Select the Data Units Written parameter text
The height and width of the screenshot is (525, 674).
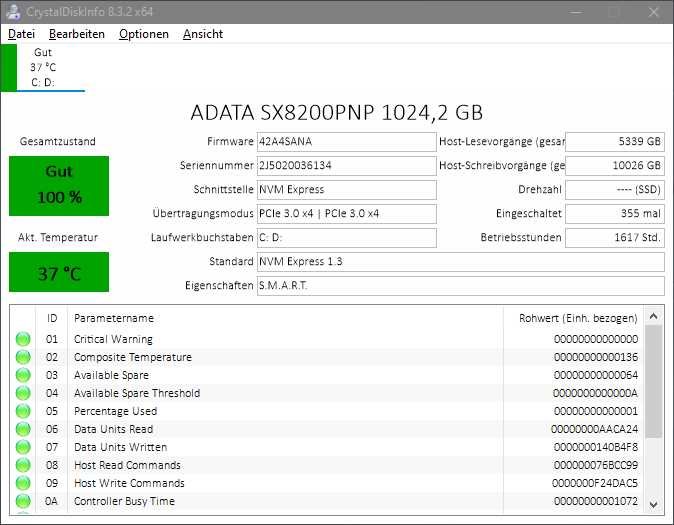(x=120, y=447)
